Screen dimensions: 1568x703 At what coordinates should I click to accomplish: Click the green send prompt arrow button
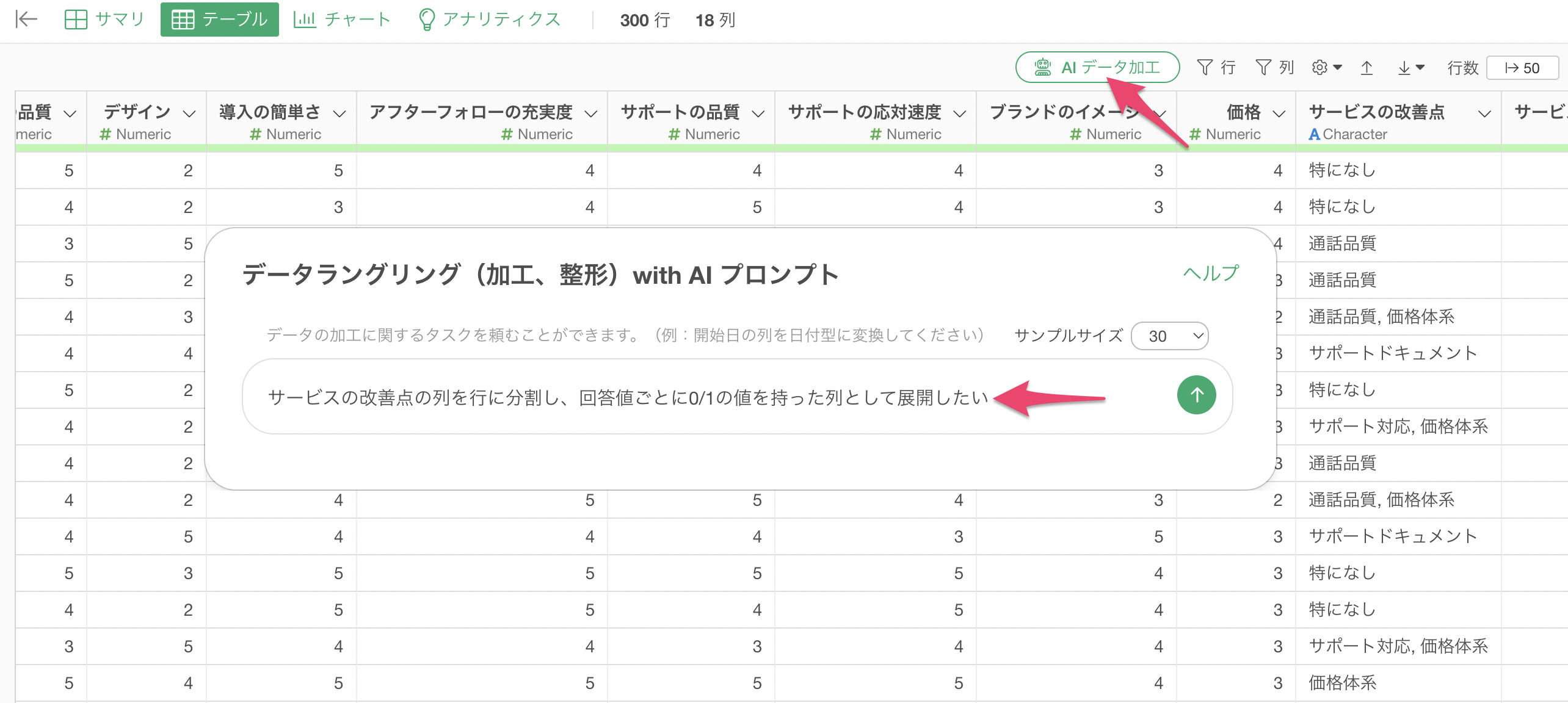(x=1196, y=395)
